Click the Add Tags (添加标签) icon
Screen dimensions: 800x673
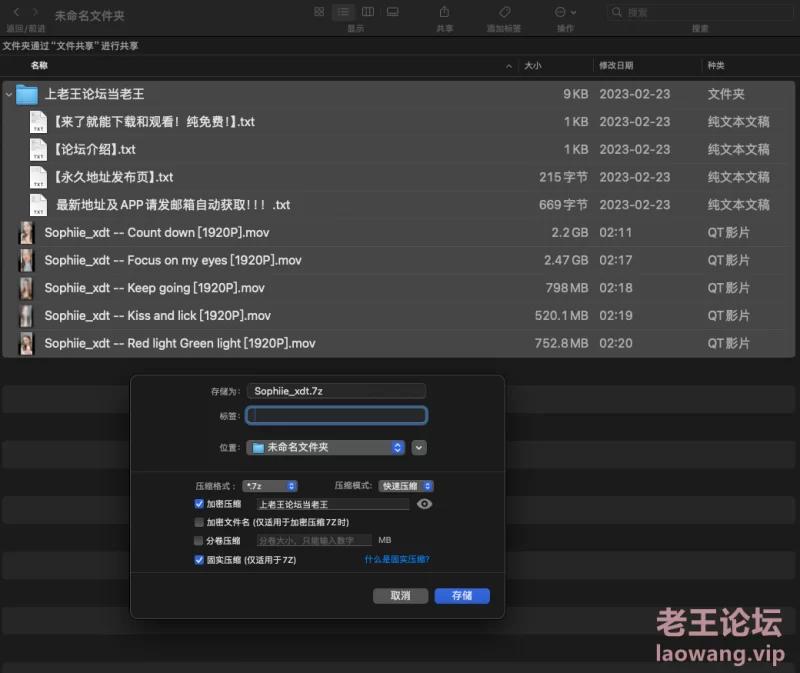504,12
